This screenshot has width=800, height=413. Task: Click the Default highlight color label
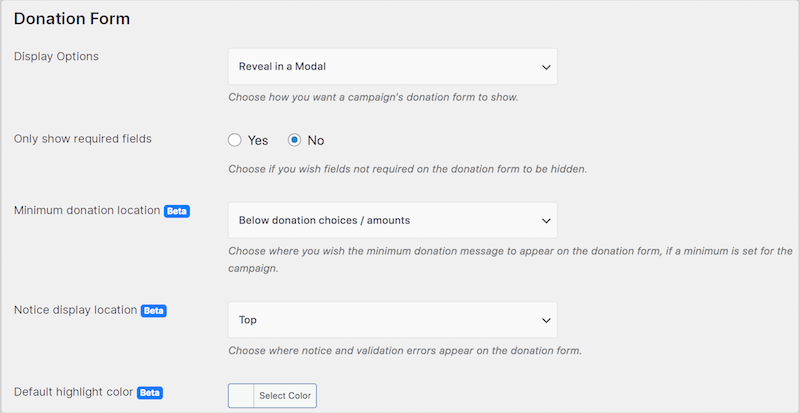73,392
